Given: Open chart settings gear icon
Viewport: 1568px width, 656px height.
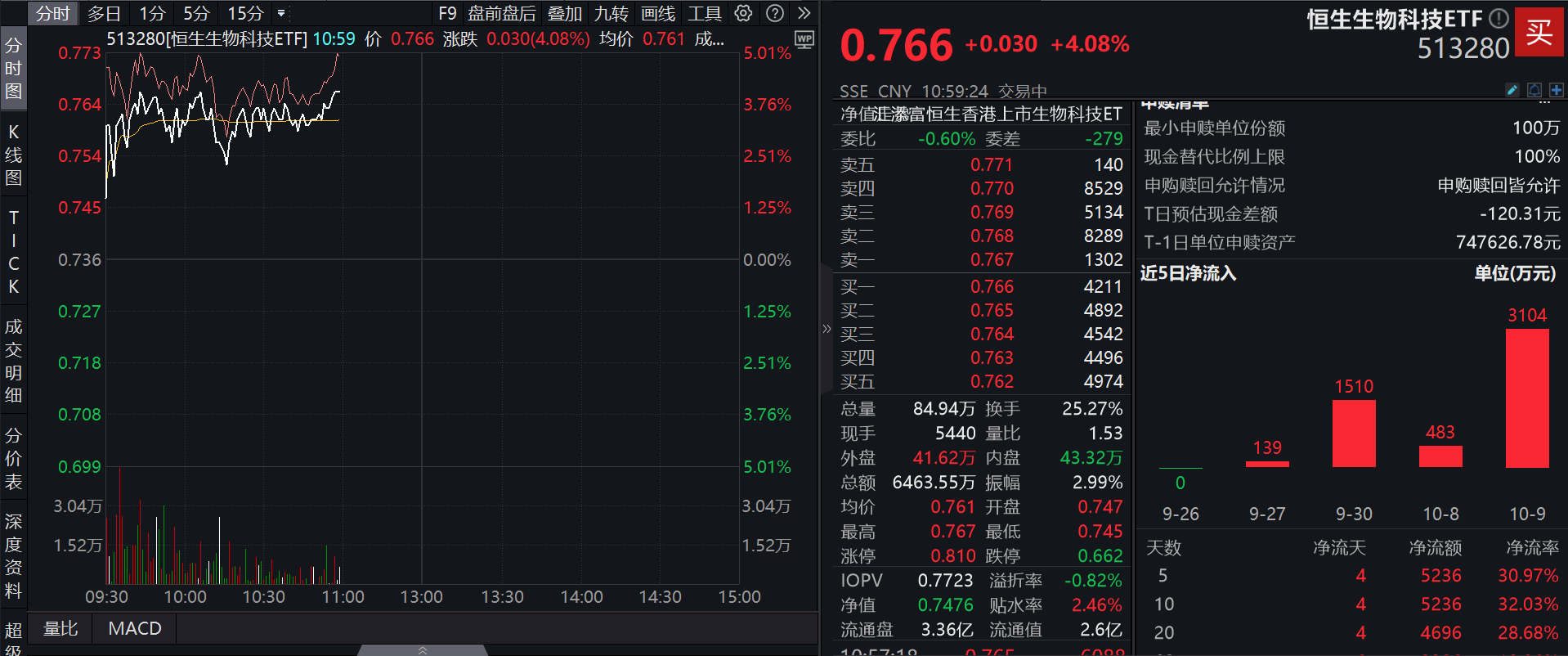Looking at the screenshot, I should [x=743, y=13].
